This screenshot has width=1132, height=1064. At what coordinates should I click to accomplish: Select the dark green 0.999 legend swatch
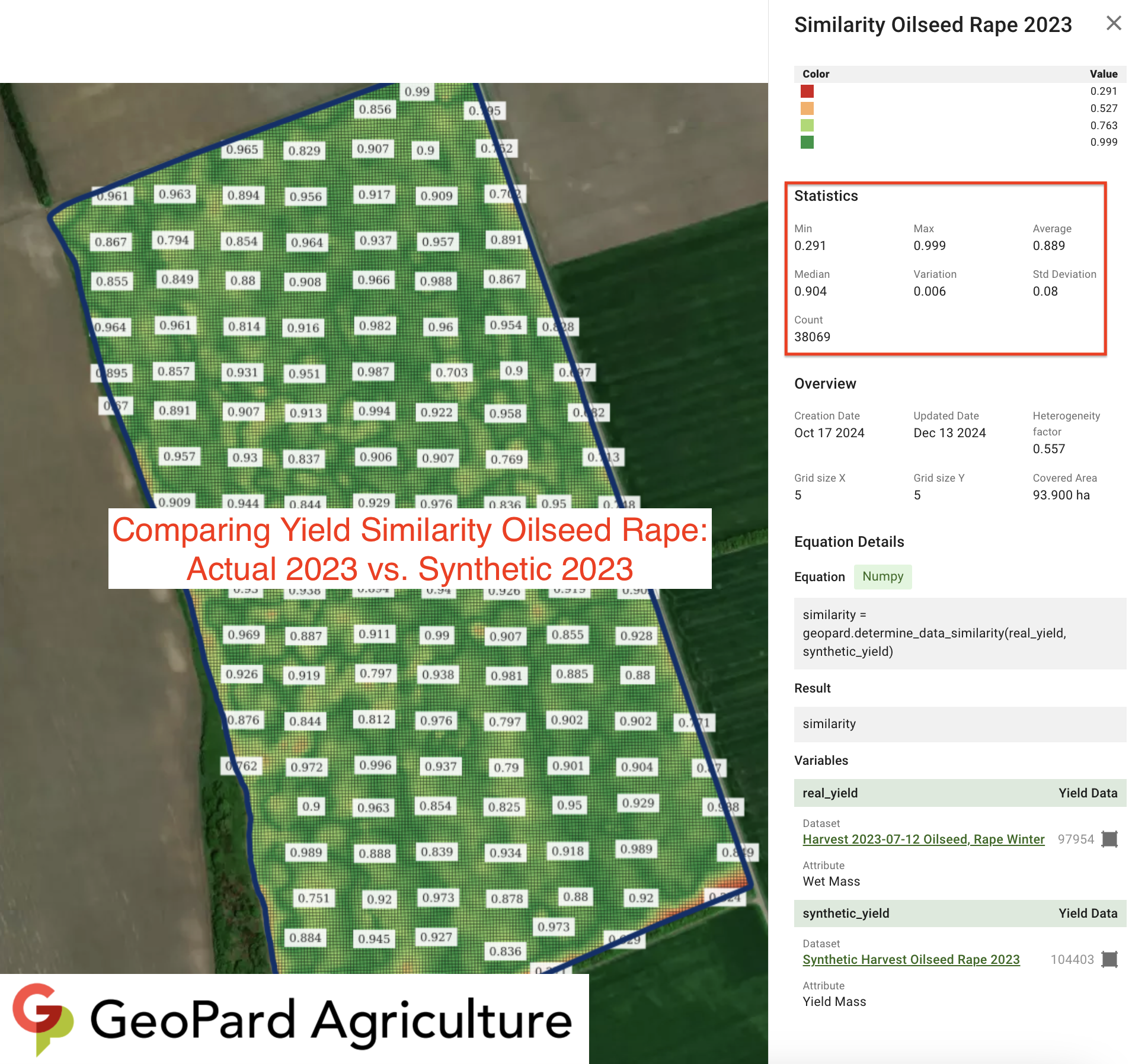(807, 142)
